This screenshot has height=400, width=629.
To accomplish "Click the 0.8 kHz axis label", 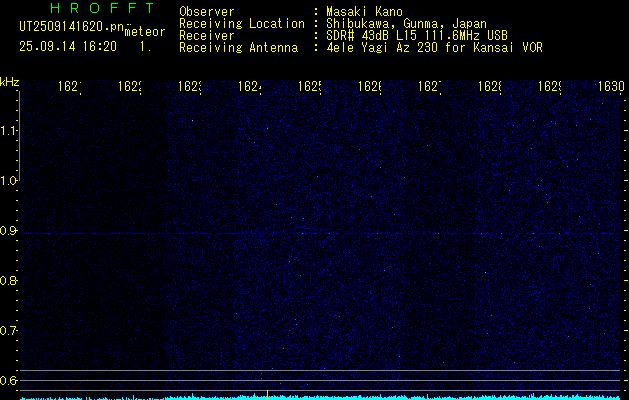I will [8, 280].
